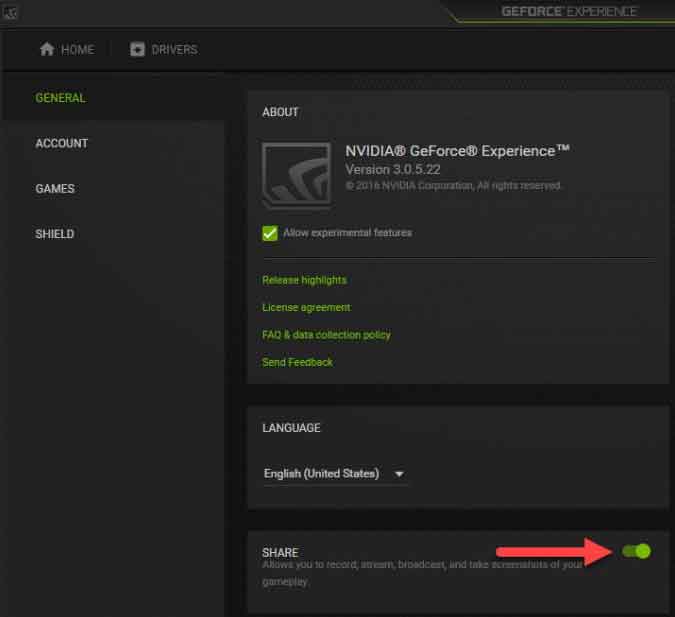Open FAQ & data collection policy link

[326, 335]
